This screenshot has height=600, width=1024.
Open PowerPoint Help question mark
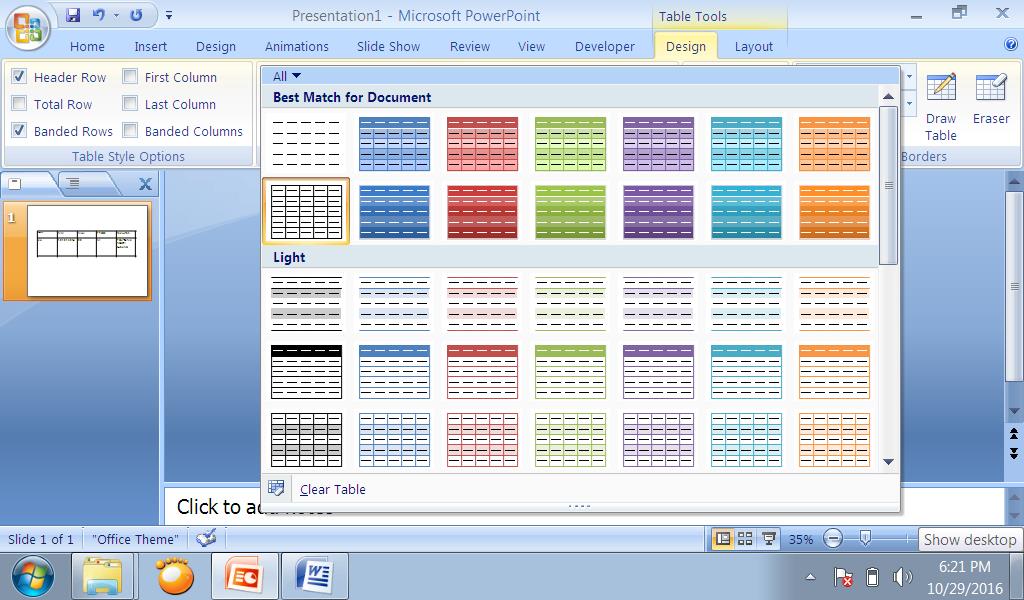click(1010, 45)
